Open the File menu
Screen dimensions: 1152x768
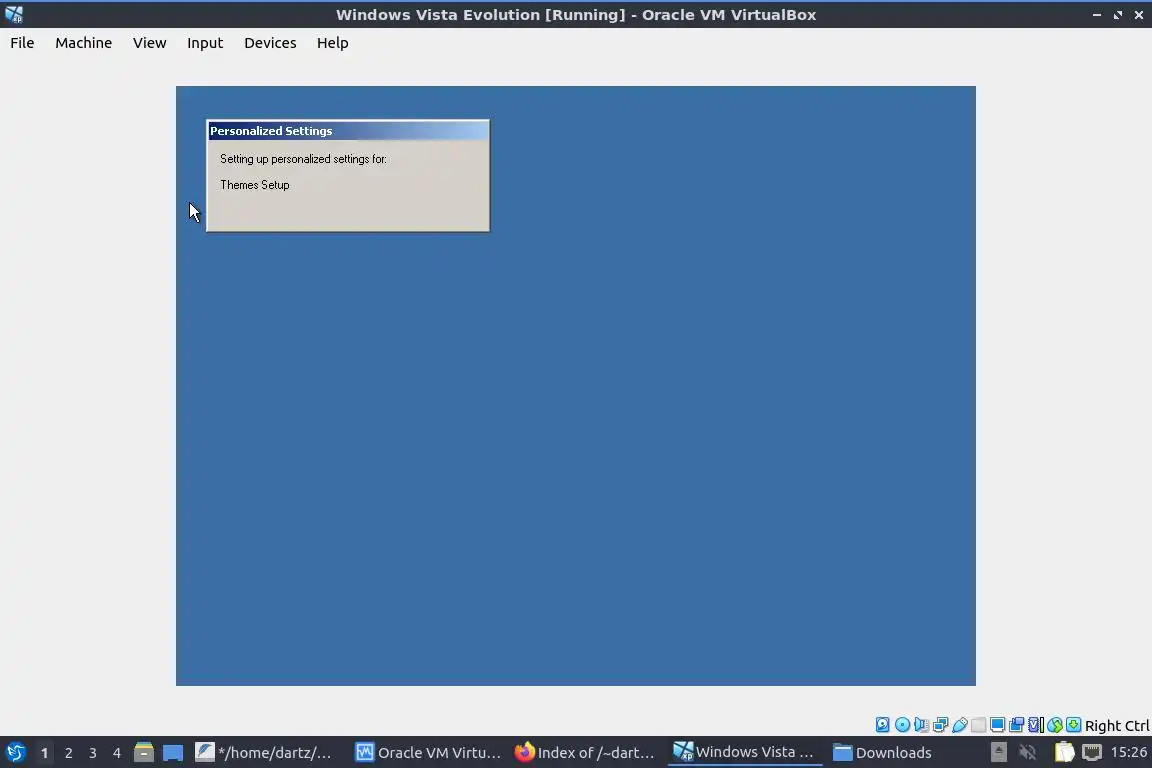pos(22,43)
